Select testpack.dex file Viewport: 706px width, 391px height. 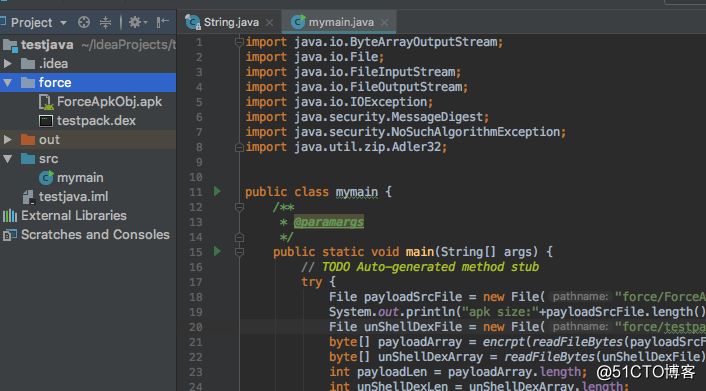pos(96,121)
